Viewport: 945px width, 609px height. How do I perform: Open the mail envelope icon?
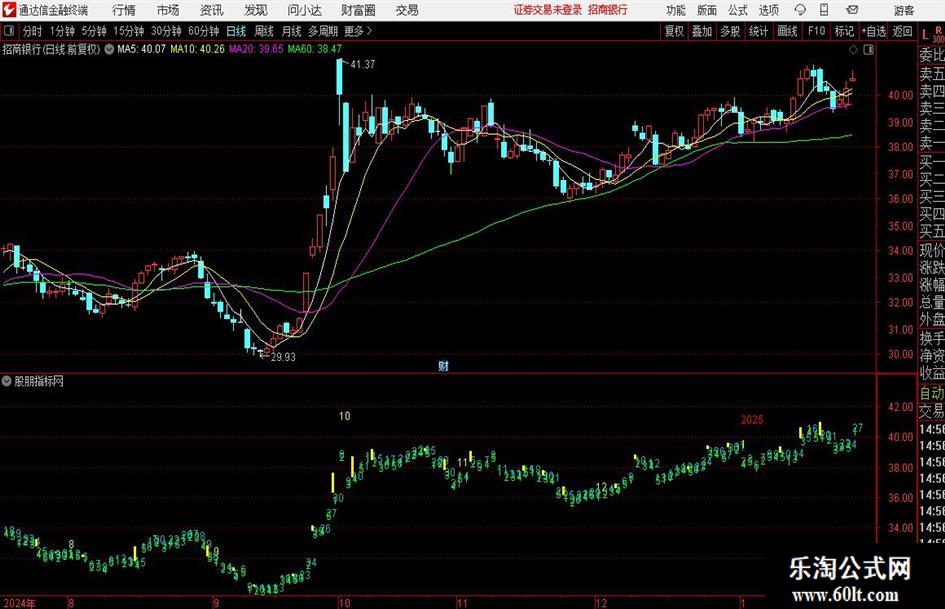click(x=852, y=10)
